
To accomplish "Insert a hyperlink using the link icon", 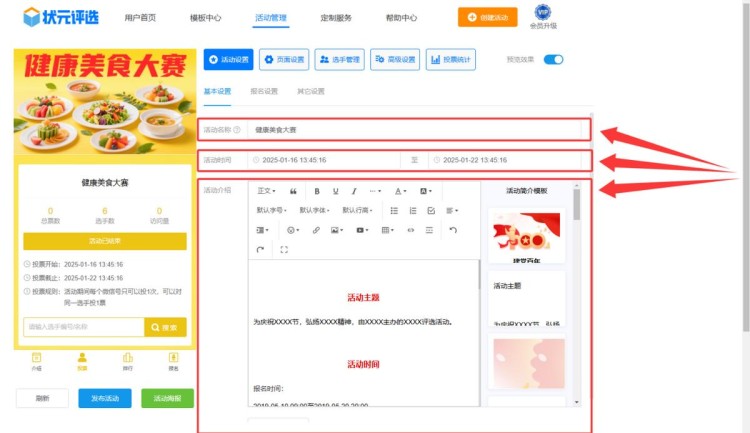I will click(316, 230).
